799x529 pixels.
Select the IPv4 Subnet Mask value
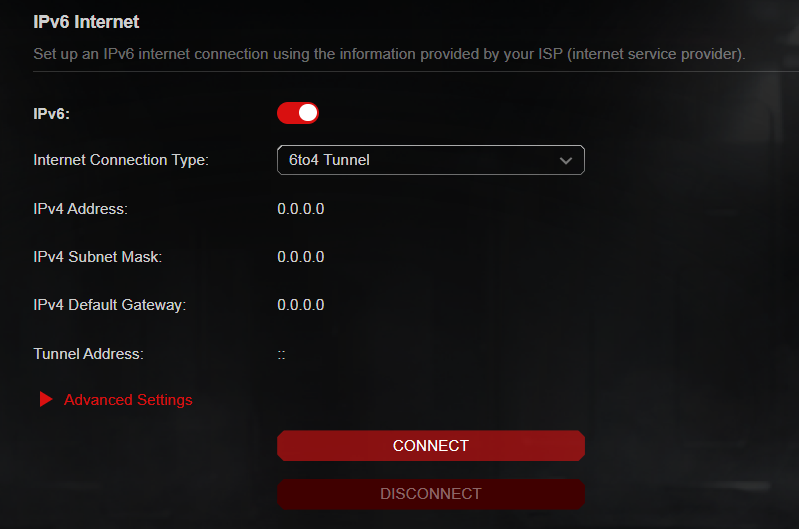tap(300, 257)
